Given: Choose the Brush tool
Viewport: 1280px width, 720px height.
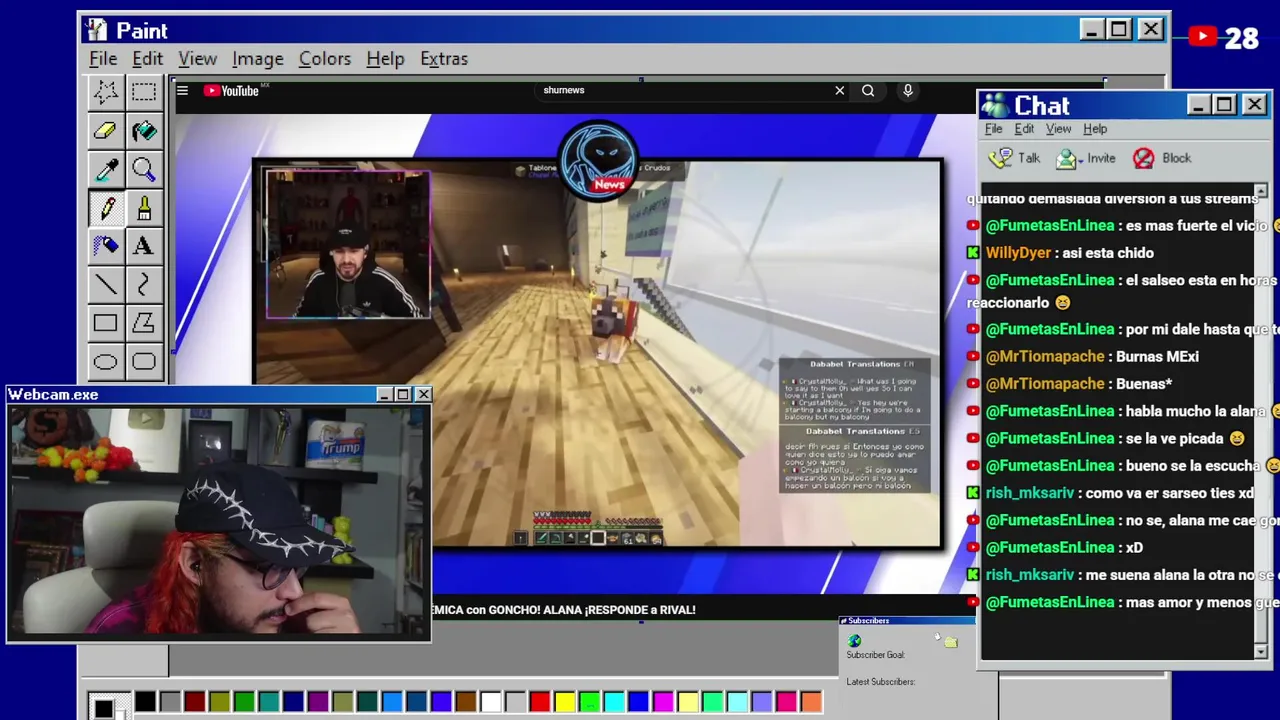Looking at the screenshot, I should coord(143,208).
